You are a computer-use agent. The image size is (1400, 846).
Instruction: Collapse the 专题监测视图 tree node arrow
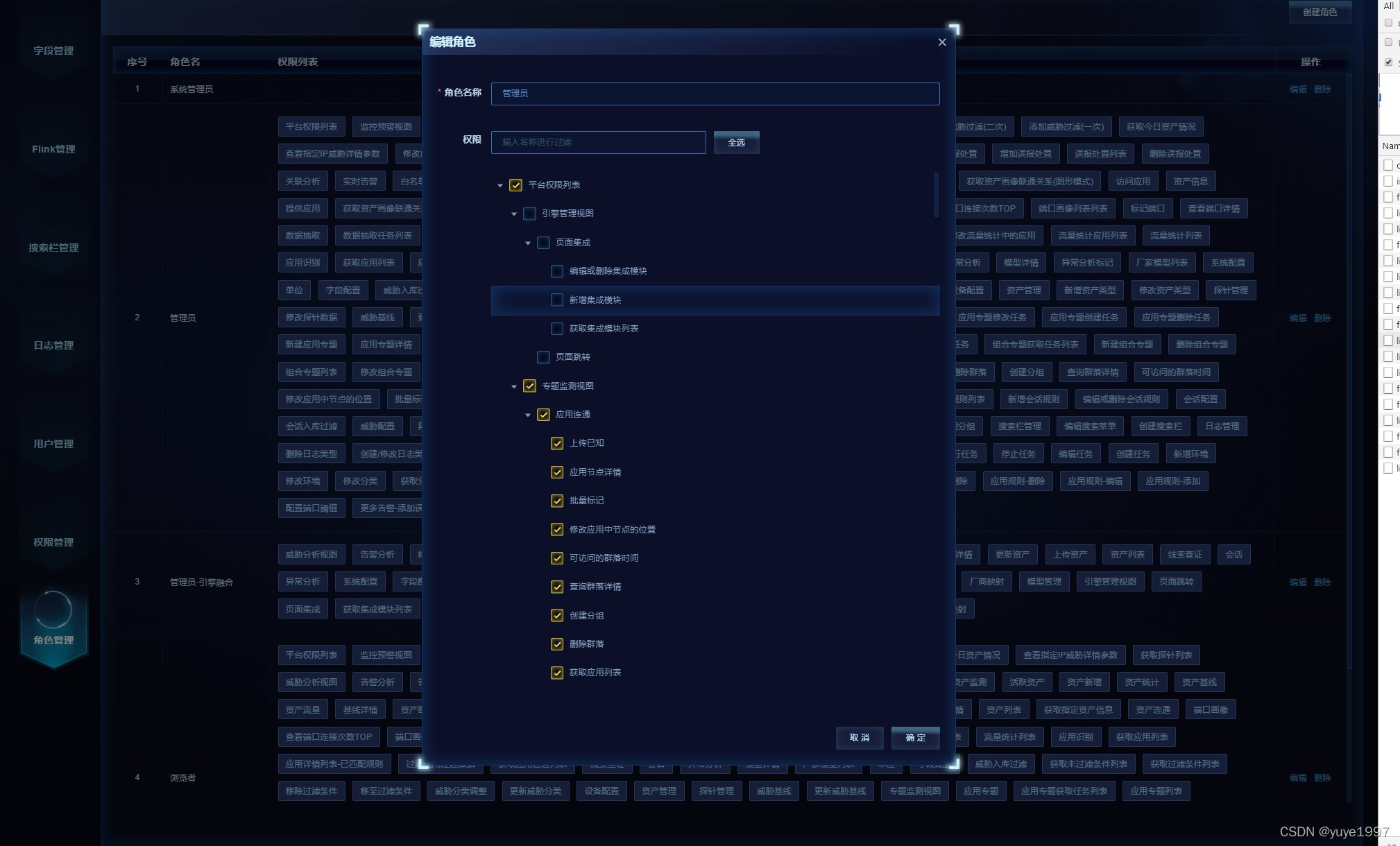click(514, 387)
